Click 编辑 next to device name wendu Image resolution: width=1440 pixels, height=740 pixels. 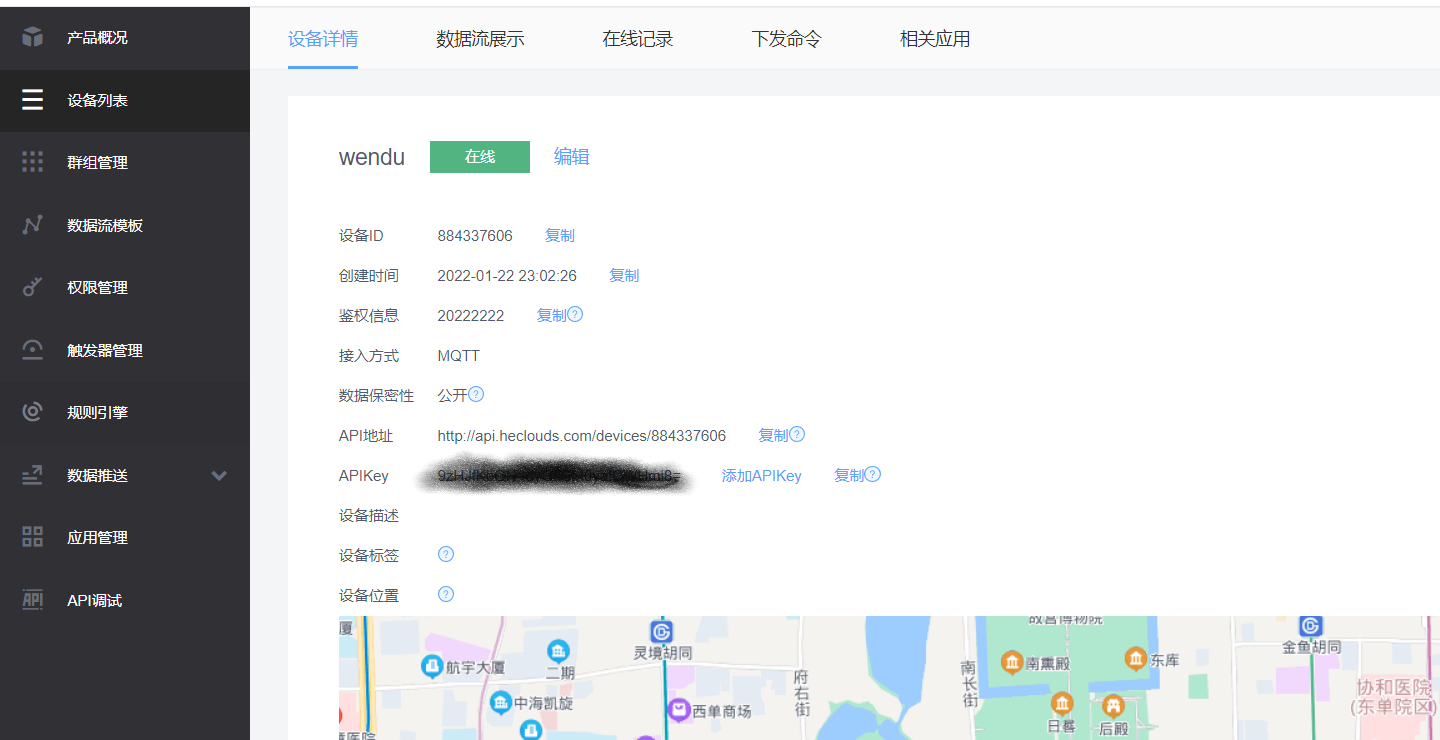[572, 157]
